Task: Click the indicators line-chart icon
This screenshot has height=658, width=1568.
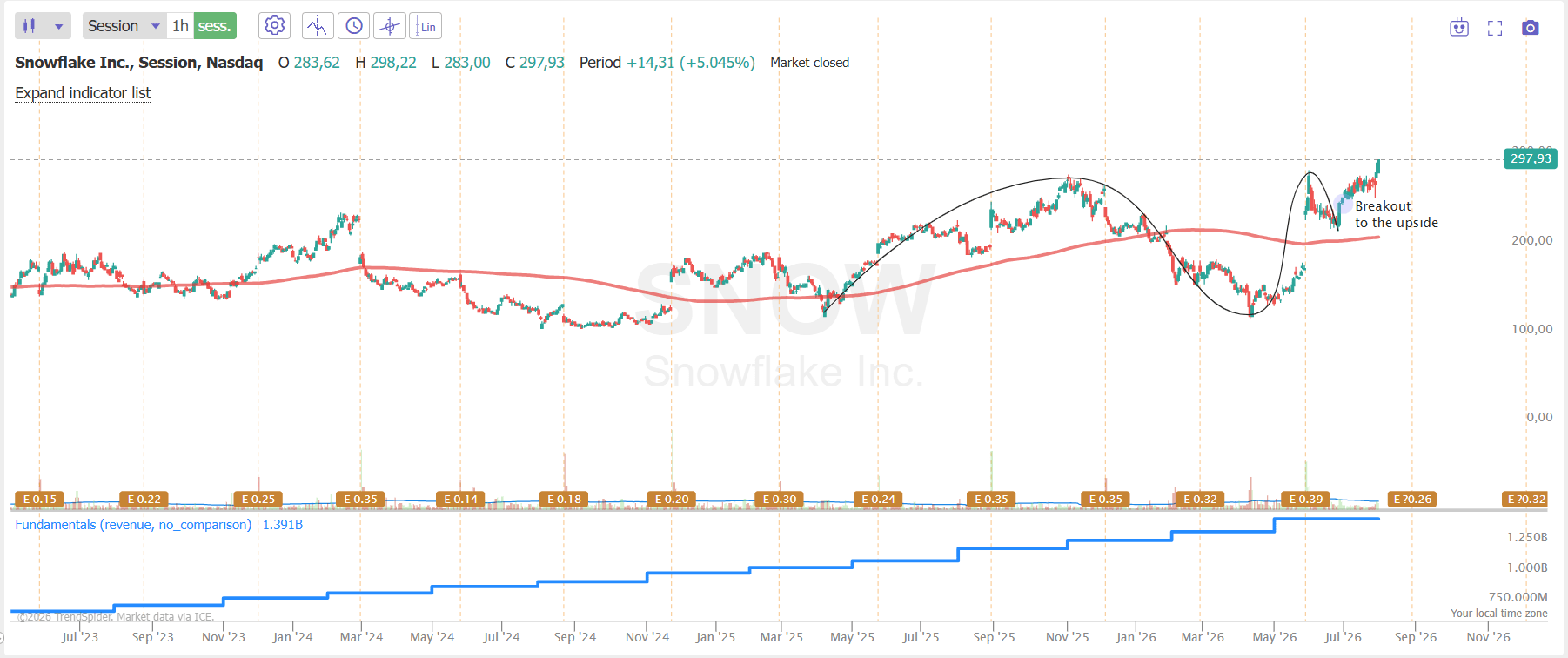Action: (318, 26)
